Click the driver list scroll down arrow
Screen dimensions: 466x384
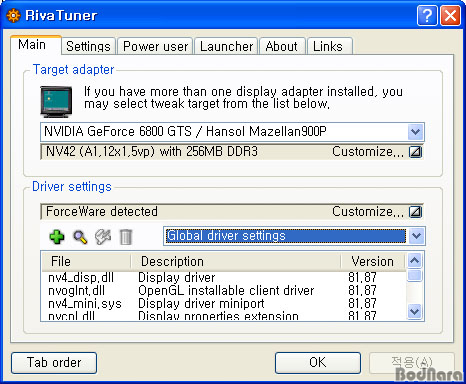[414, 312]
